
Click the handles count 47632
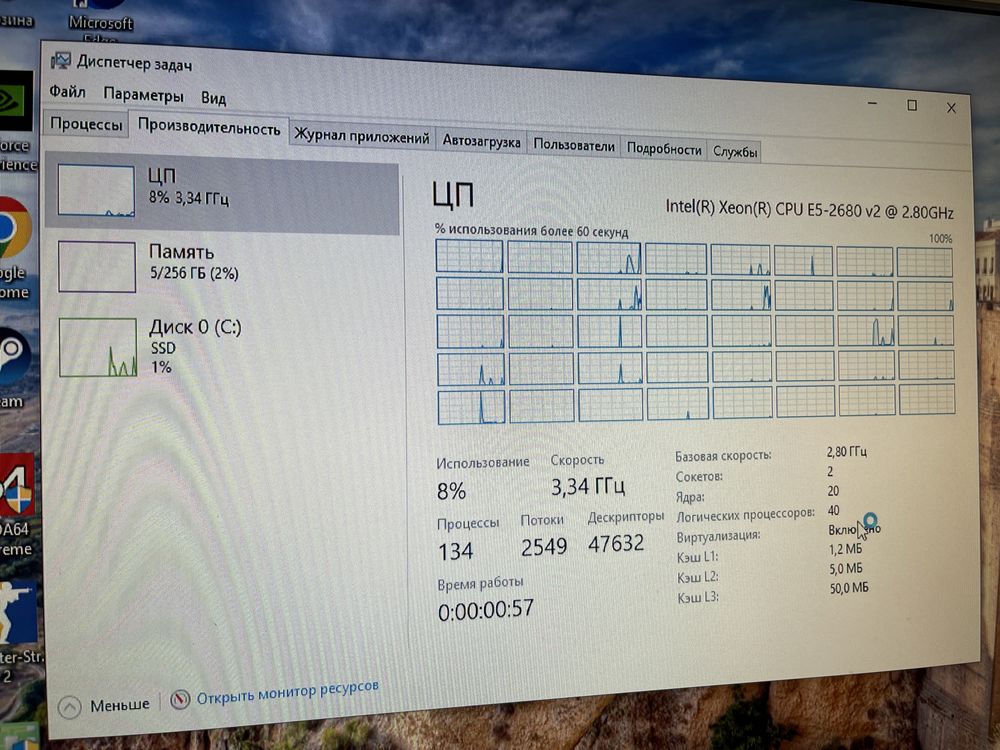(x=616, y=543)
